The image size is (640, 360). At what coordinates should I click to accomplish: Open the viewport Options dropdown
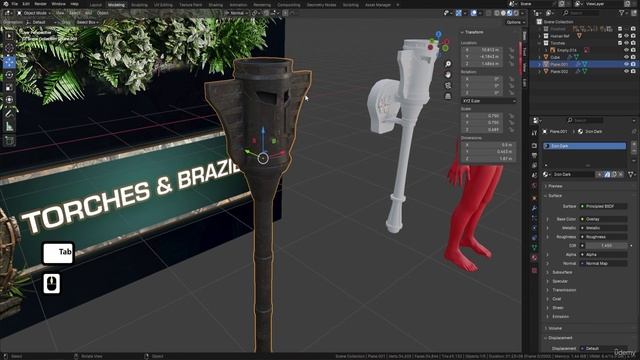point(515,22)
